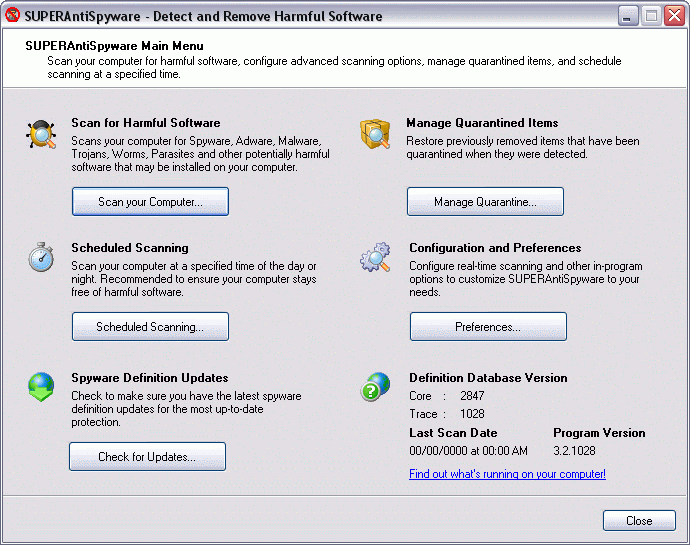Click the 'Manage Quarantined Items' heading
This screenshot has width=690, height=545.
482,123
